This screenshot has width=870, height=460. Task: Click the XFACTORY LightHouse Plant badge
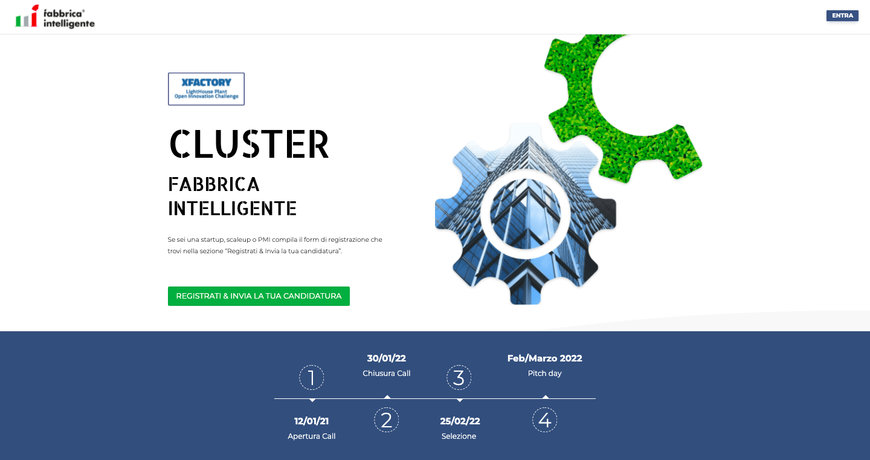206,89
